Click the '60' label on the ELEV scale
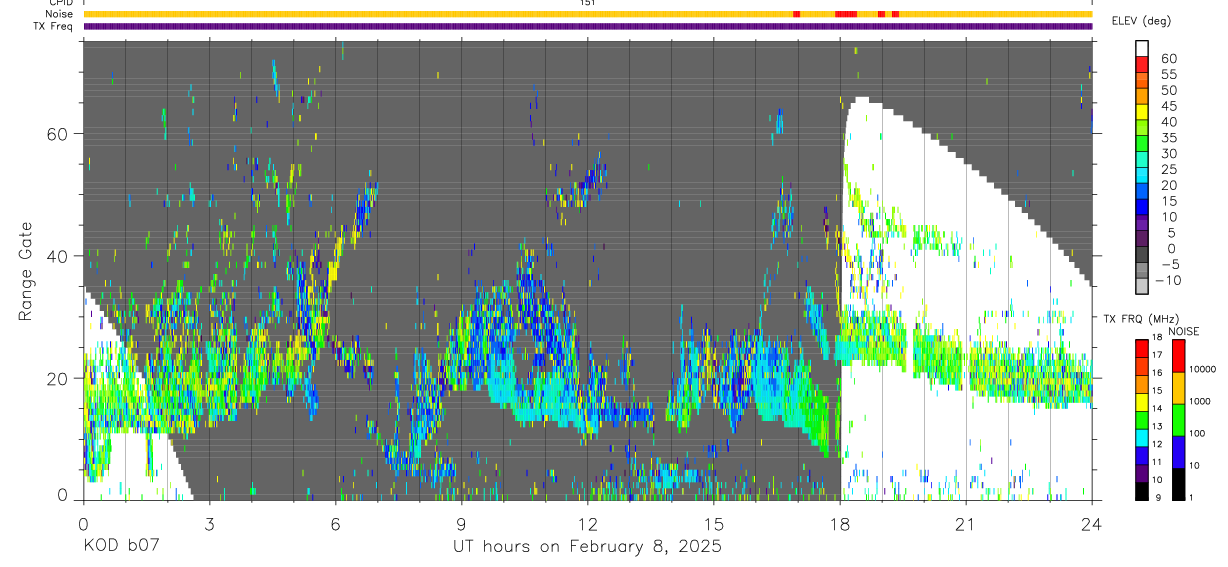1228x567 pixels. point(1168,58)
